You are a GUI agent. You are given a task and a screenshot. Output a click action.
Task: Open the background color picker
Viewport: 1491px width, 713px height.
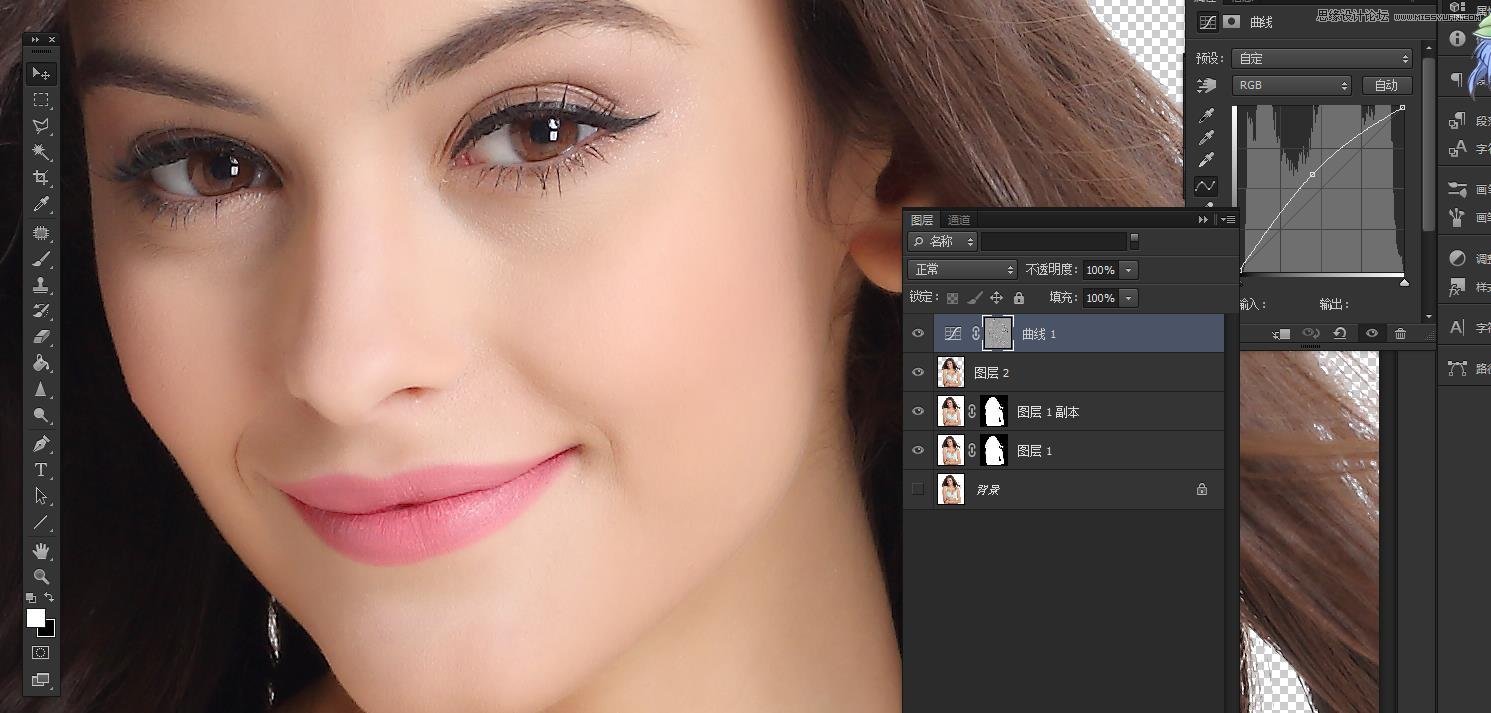pyautogui.click(x=49, y=631)
